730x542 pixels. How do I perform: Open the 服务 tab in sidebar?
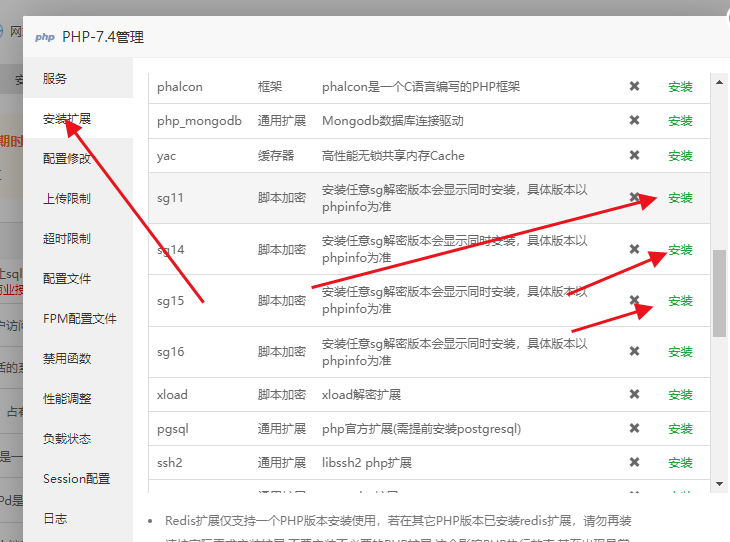click(x=55, y=78)
